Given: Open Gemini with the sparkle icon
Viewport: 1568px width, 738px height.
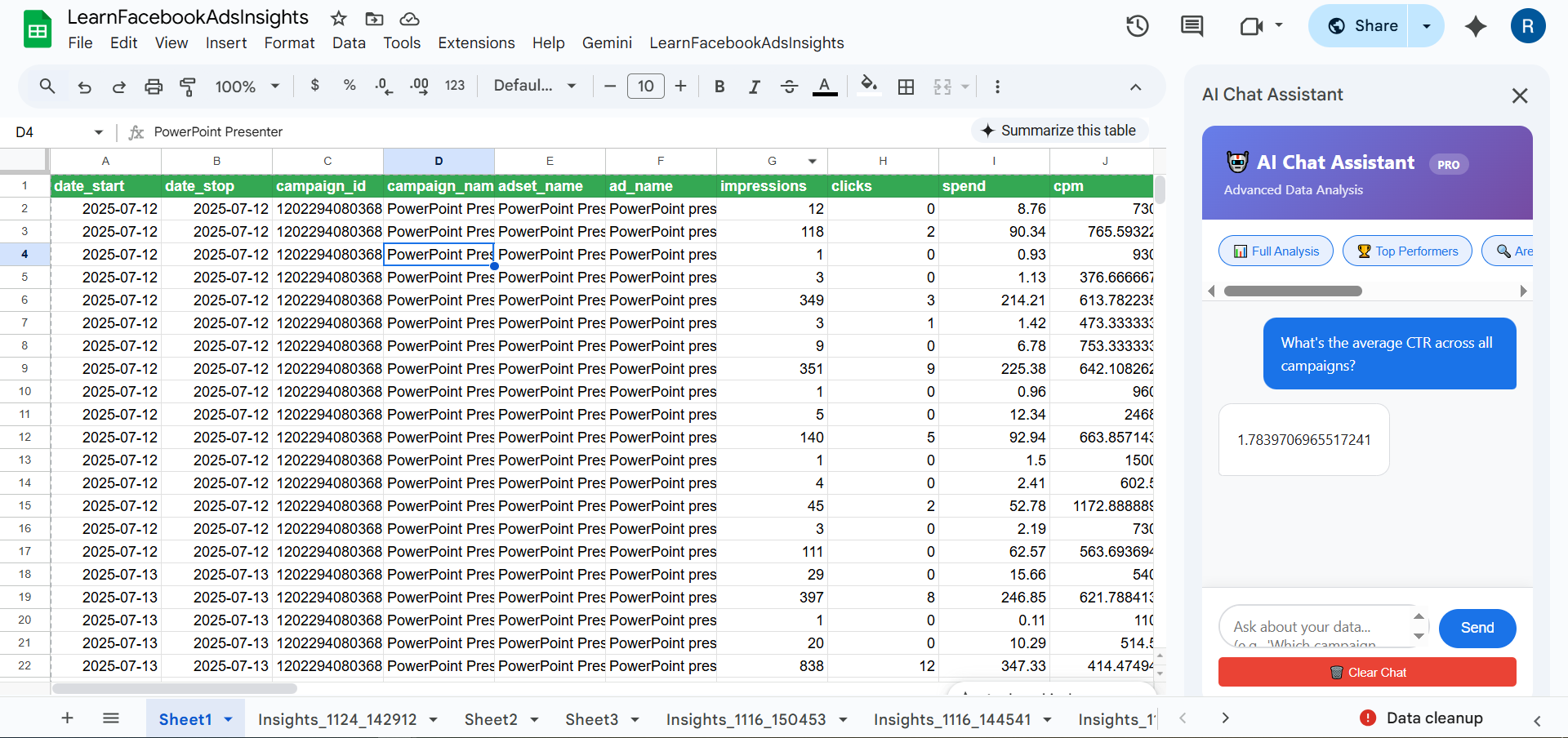Looking at the screenshot, I should (x=1475, y=26).
